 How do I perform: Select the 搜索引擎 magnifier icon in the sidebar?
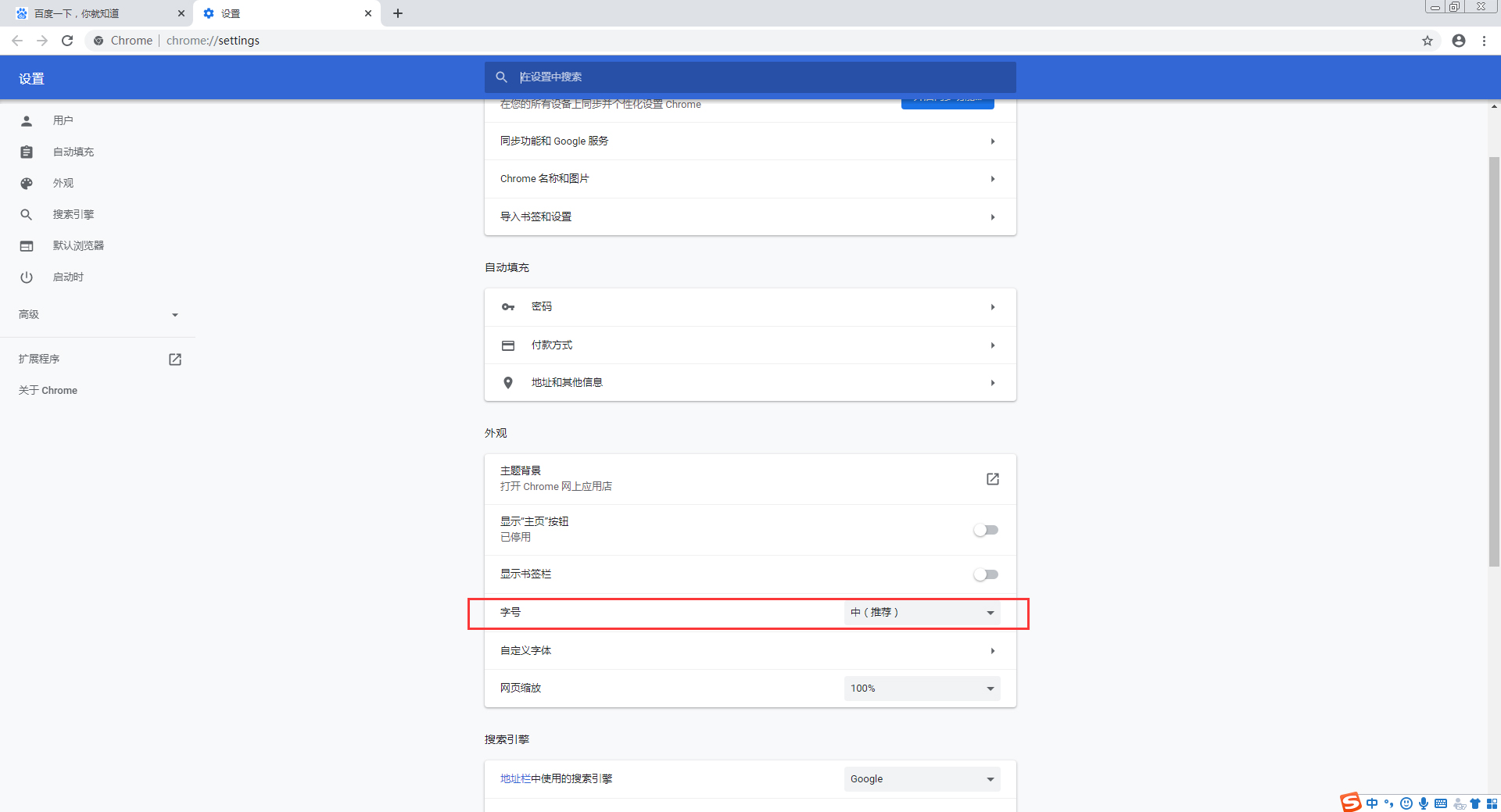coord(26,214)
